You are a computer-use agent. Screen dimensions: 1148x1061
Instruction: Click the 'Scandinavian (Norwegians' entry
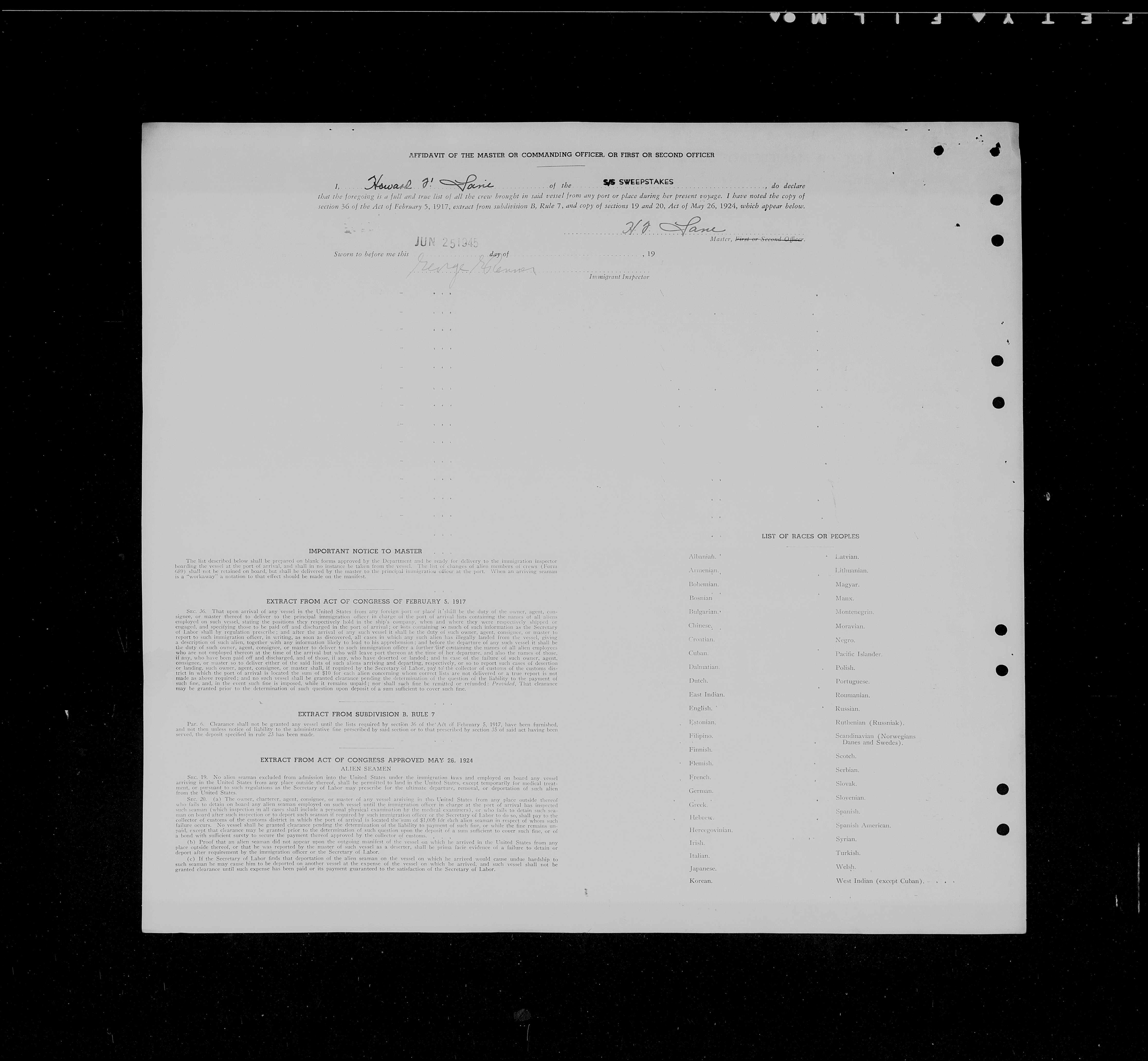click(875, 736)
